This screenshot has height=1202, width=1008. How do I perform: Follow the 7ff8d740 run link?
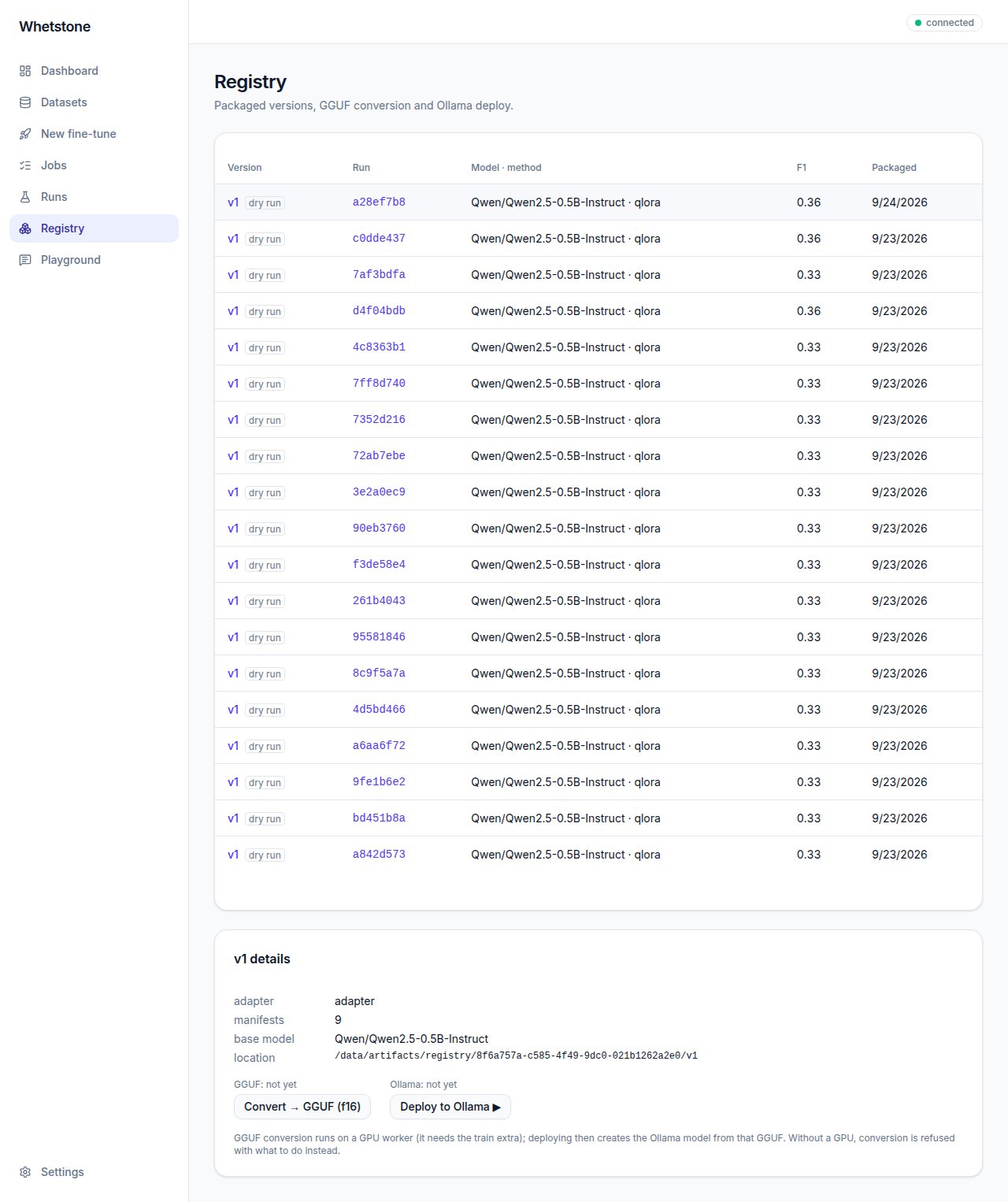tap(379, 384)
